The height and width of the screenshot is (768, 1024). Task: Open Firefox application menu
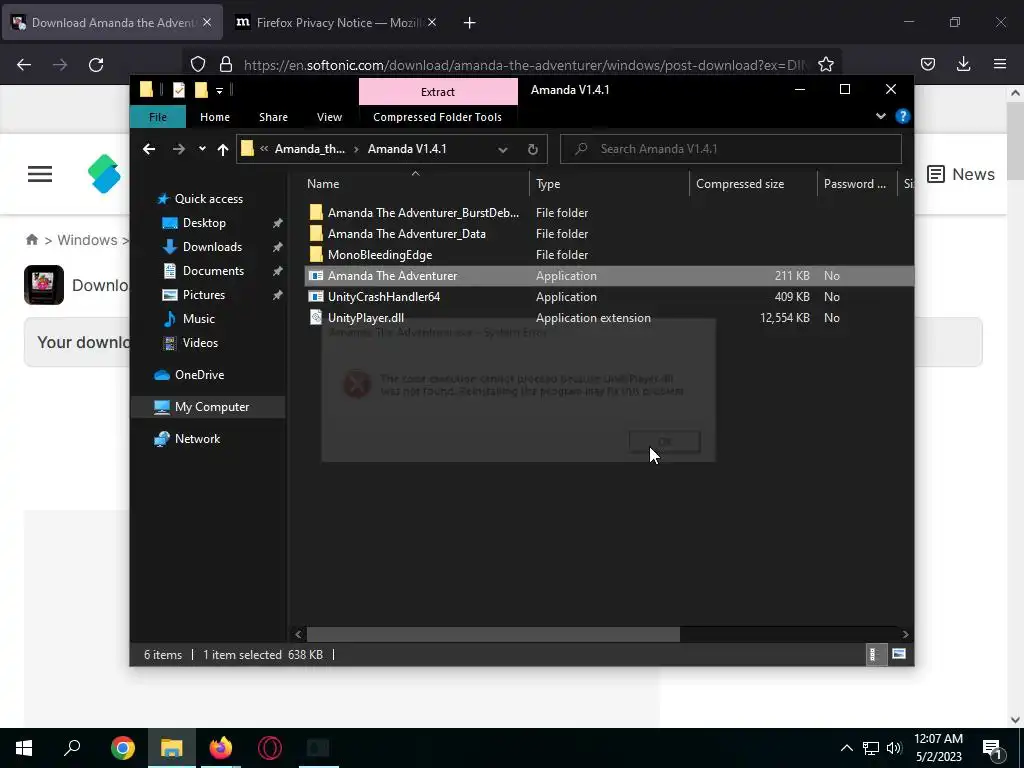click(x=1000, y=64)
